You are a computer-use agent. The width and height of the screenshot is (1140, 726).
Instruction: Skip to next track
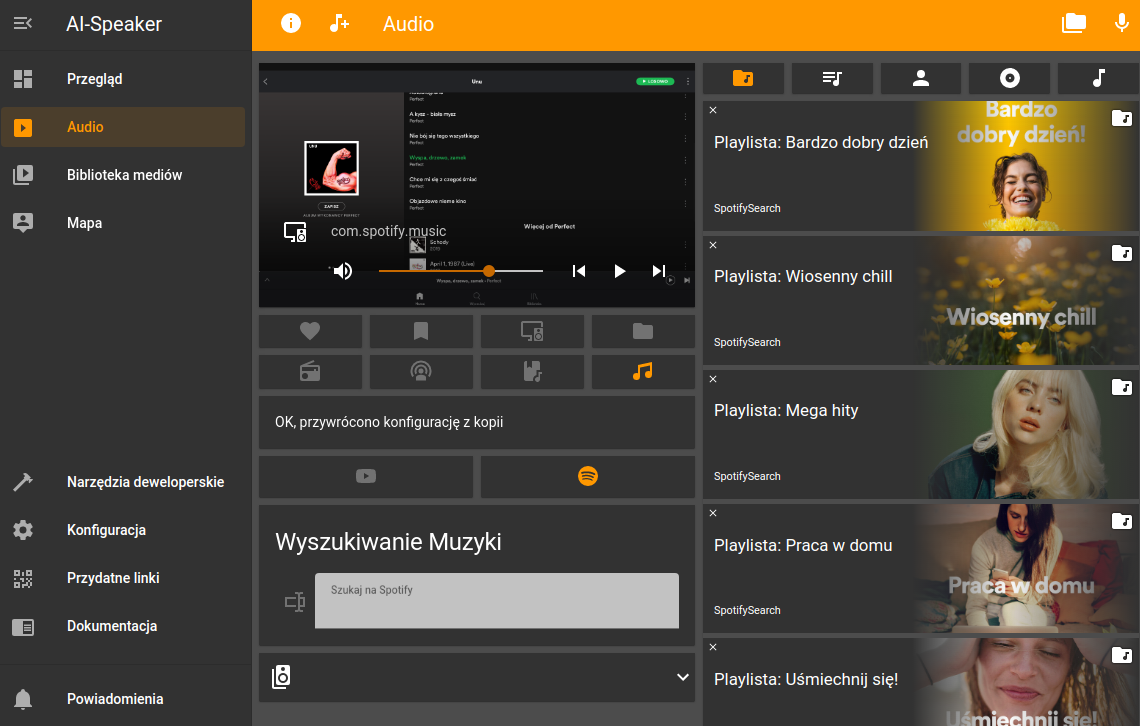(659, 271)
